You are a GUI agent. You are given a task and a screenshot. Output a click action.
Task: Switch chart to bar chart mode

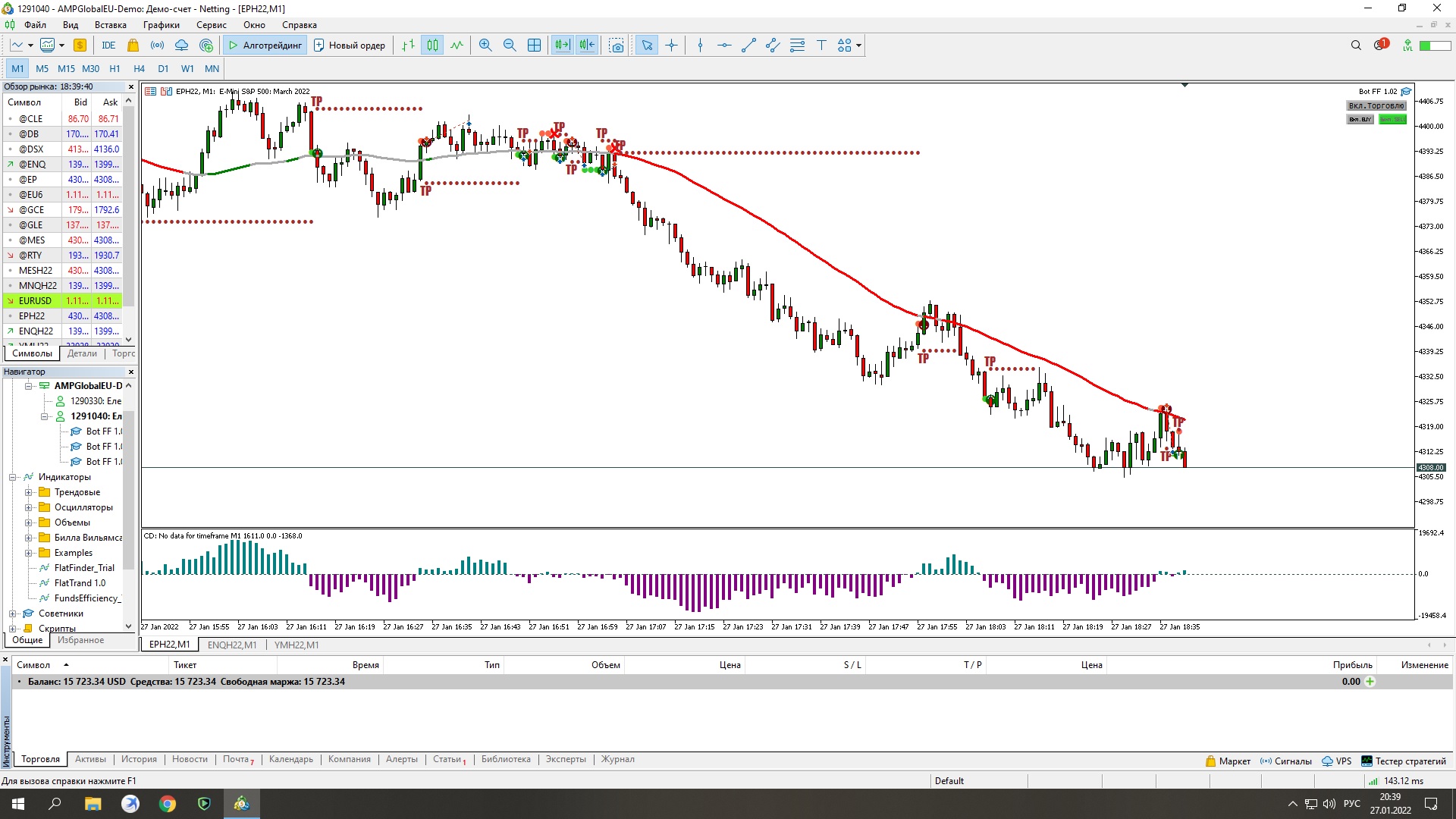click(408, 45)
